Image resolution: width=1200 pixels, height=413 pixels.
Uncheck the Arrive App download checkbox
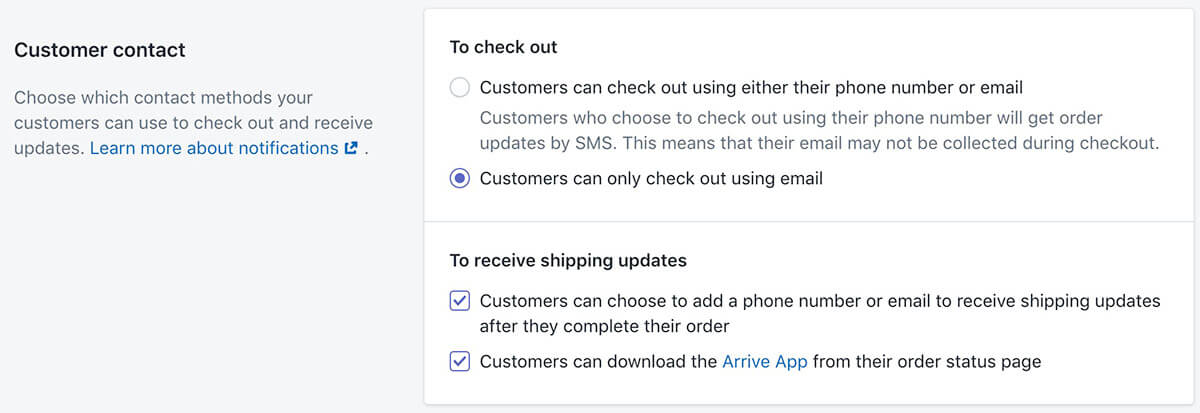(x=460, y=362)
